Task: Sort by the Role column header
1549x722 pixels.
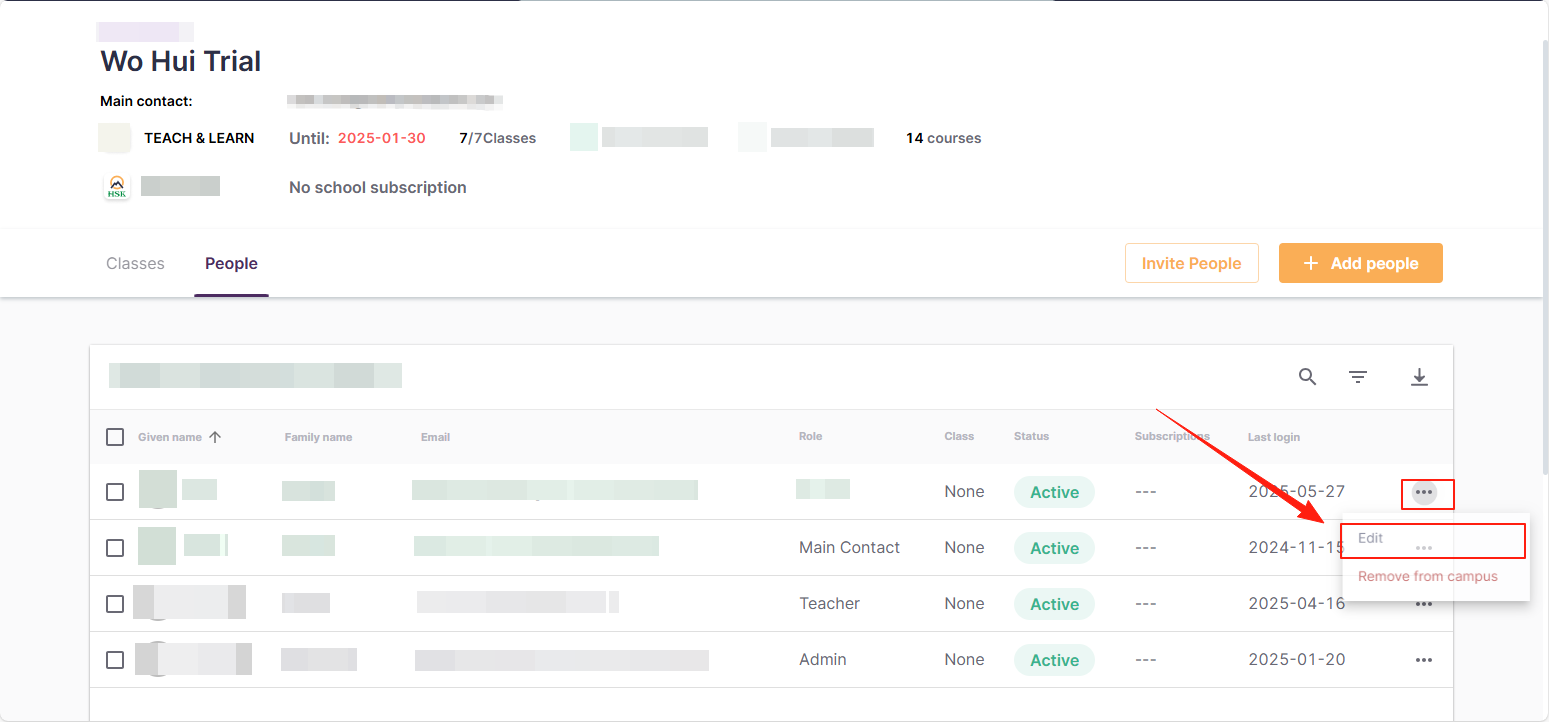Action: click(x=810, y=437)
